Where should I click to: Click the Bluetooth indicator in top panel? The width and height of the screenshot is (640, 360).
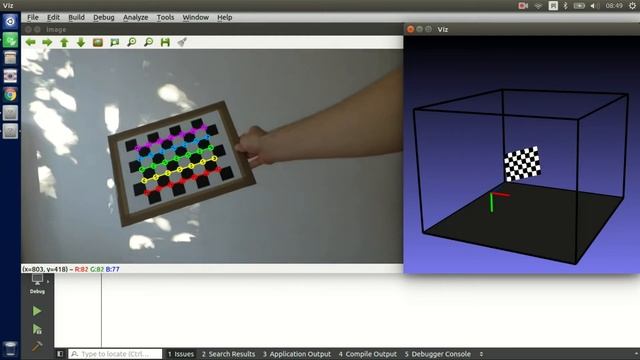click(565, 6)
